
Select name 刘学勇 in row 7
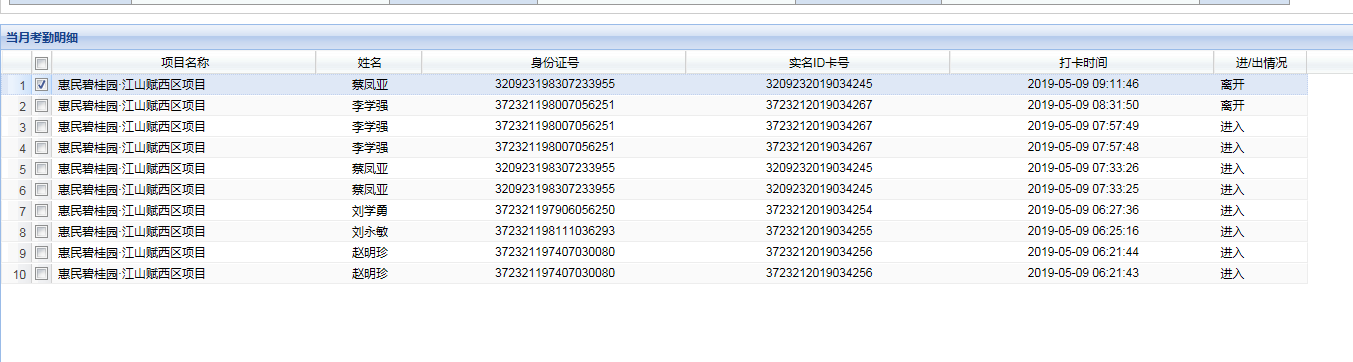(369, 211)
